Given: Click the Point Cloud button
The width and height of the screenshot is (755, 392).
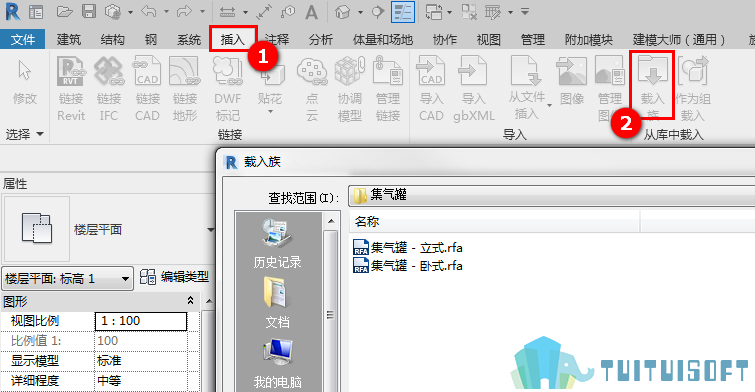Looking at the screenshot, I should (x=312, y=88).
